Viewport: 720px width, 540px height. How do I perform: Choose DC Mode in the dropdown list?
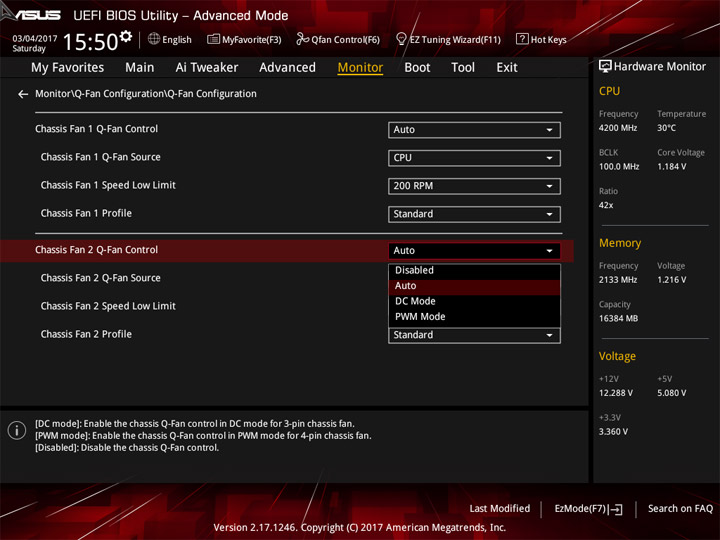point(474,301)
